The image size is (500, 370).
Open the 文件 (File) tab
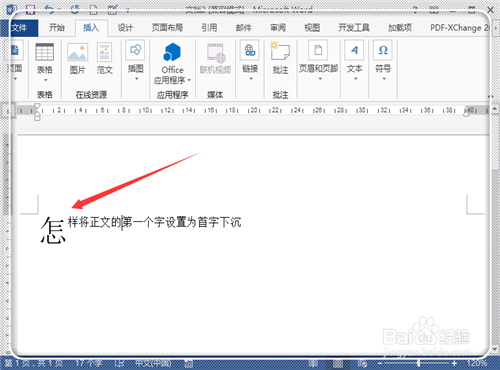click(x=19, y=28)
